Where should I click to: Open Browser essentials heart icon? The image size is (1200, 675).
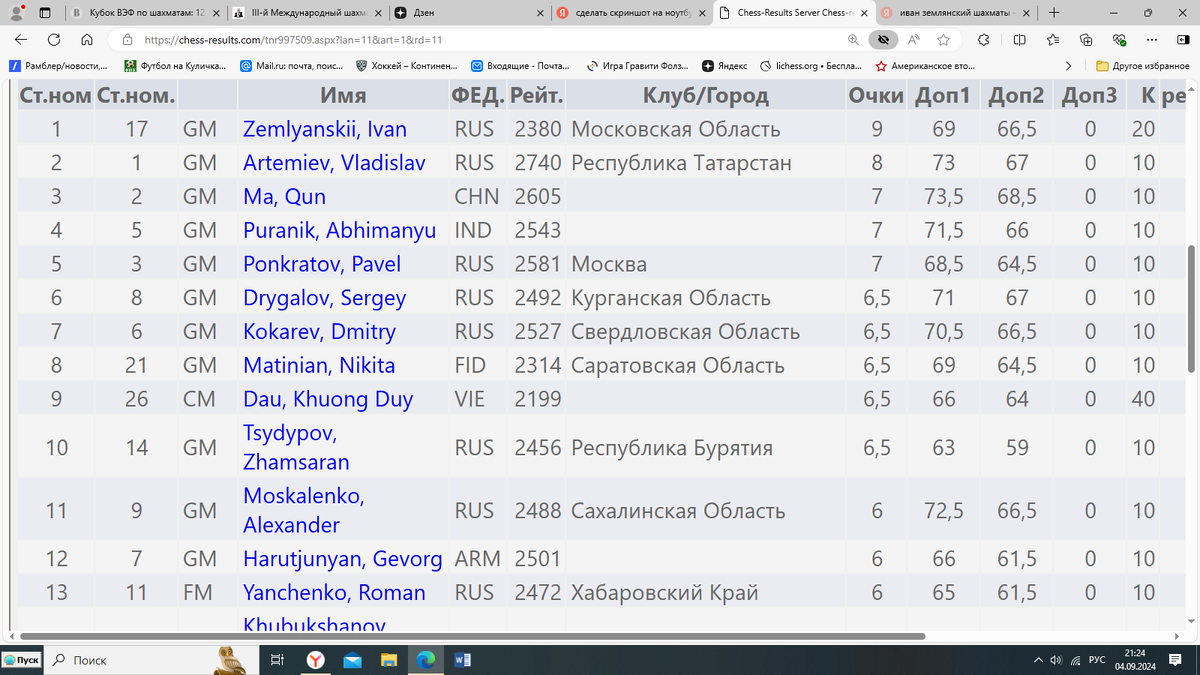[1118, 40]
